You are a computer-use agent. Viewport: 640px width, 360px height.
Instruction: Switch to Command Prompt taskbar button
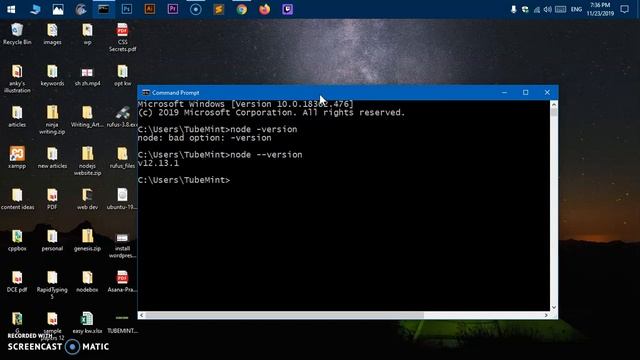(x=104, y=9)
